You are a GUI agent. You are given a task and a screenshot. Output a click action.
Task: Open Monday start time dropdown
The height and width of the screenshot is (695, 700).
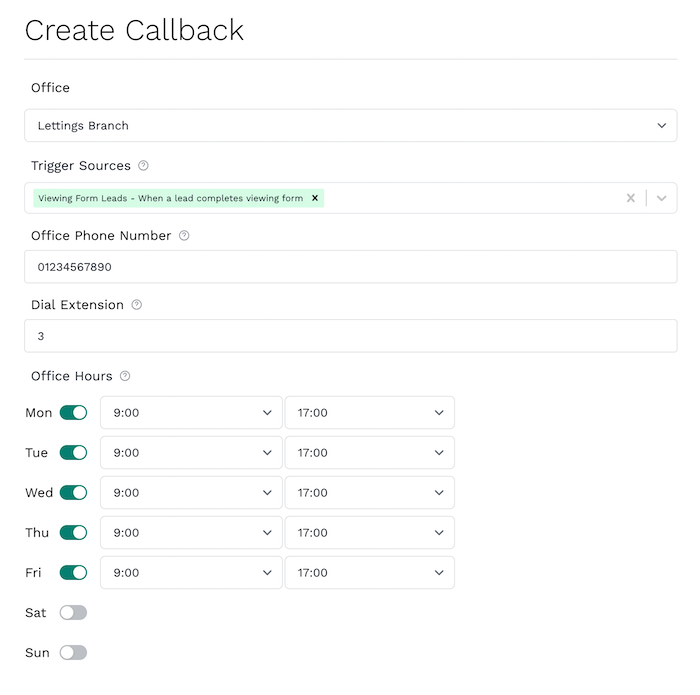coord(191,413)
